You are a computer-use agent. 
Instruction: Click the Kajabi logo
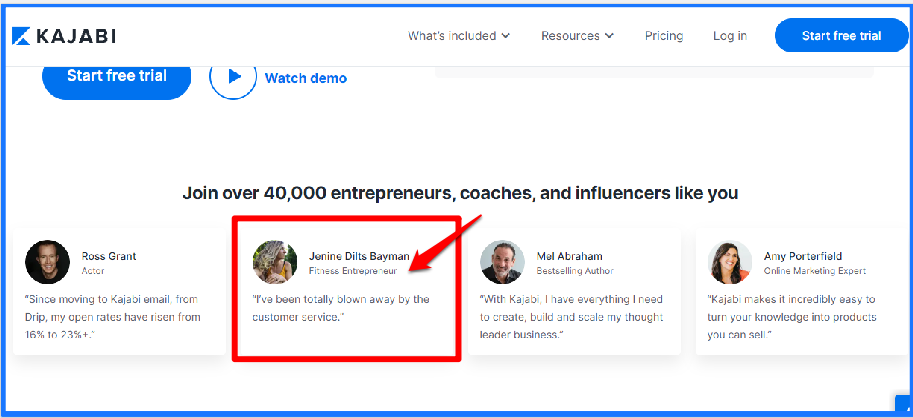[x=63, y=36]
